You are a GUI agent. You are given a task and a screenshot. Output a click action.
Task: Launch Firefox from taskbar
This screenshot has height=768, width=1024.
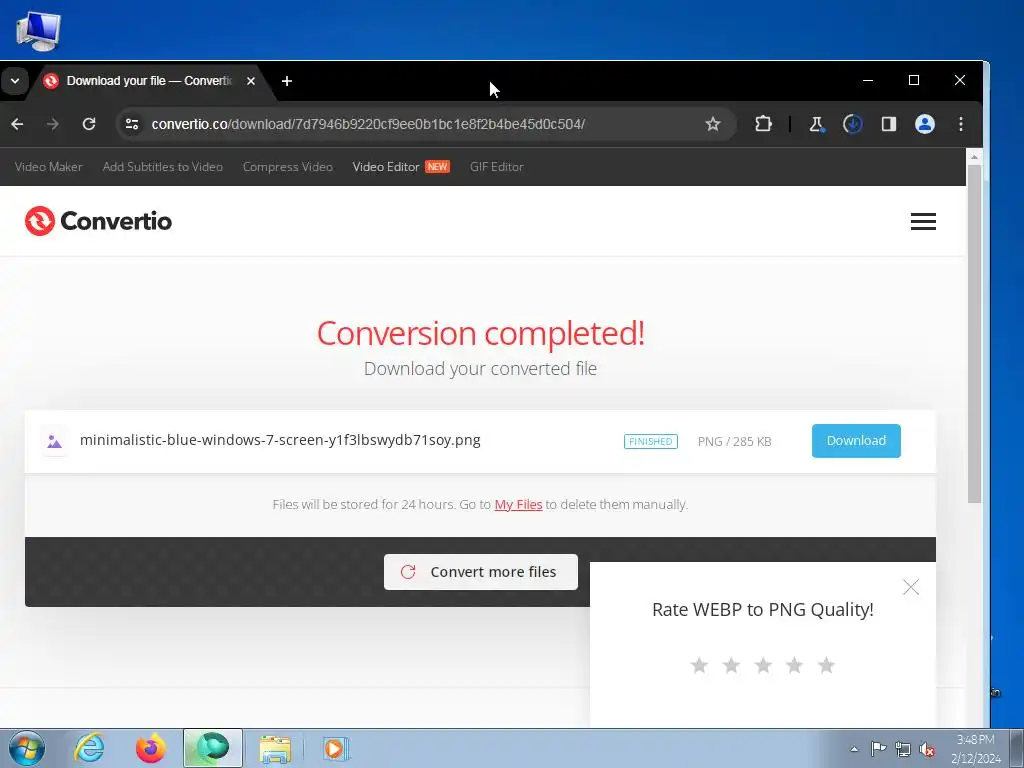click(x=150, y=748)
